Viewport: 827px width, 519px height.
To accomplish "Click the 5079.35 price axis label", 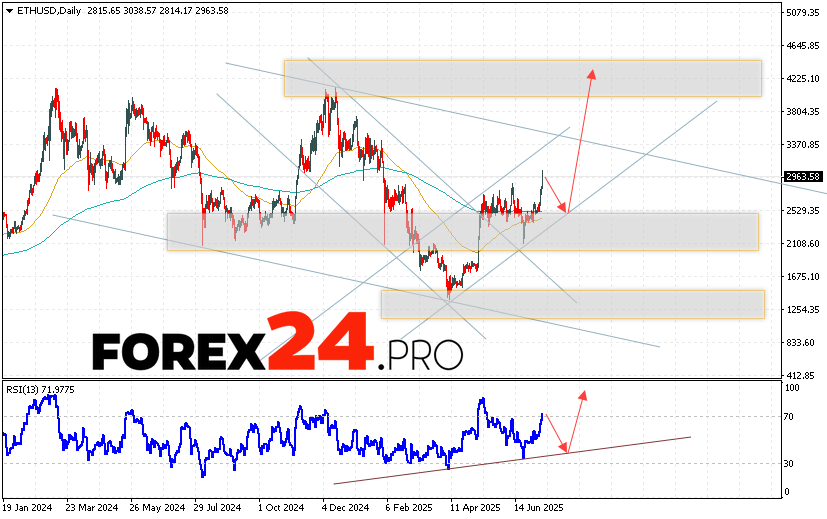I will (803, 13).
